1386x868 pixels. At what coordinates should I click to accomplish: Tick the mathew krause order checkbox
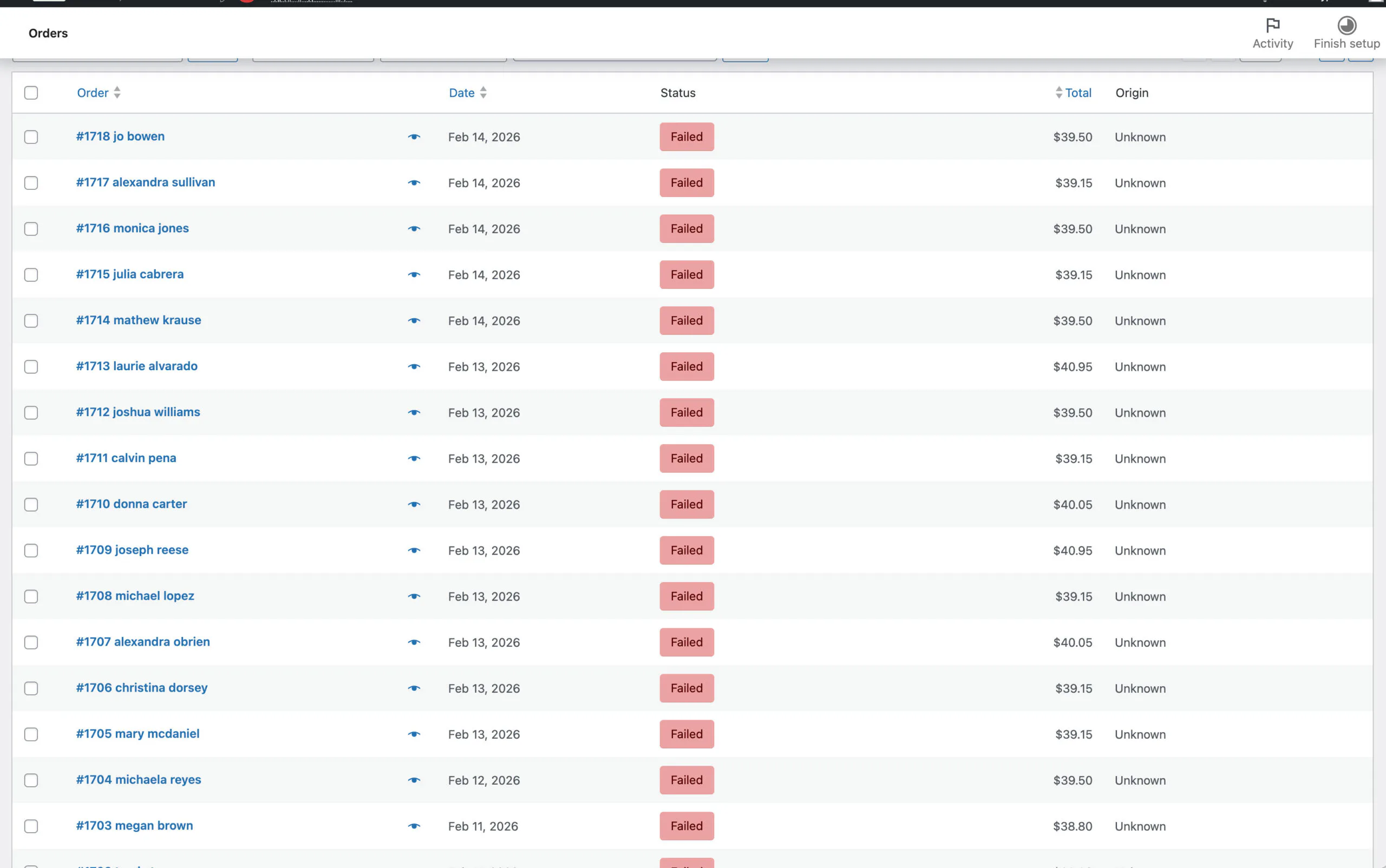pyautogui.click(x=31, y=321)
